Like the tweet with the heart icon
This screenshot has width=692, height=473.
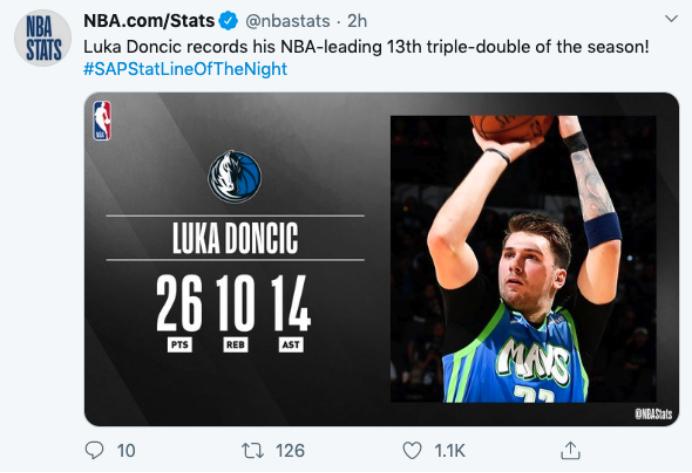tap(412, 451)
